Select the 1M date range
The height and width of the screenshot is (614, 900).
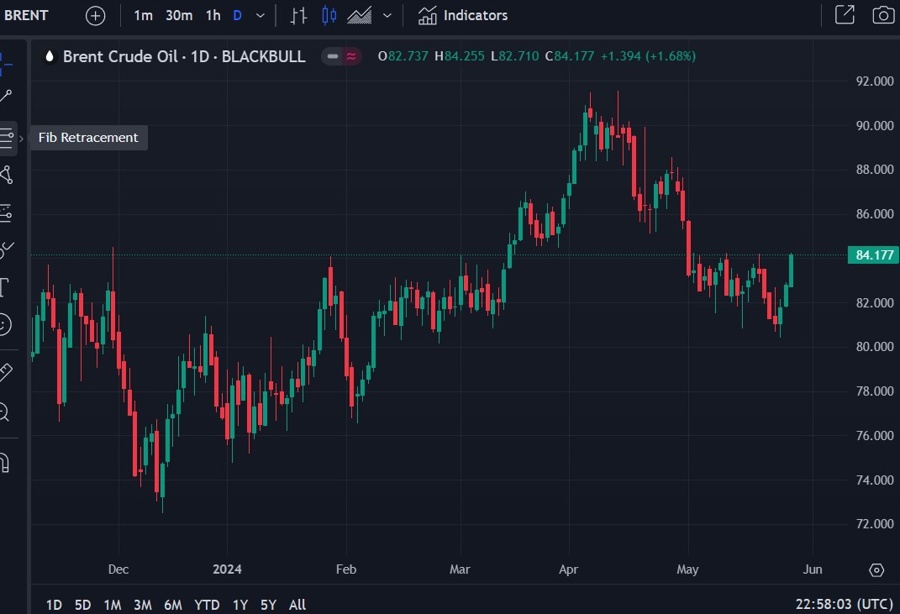click(112, 605)
